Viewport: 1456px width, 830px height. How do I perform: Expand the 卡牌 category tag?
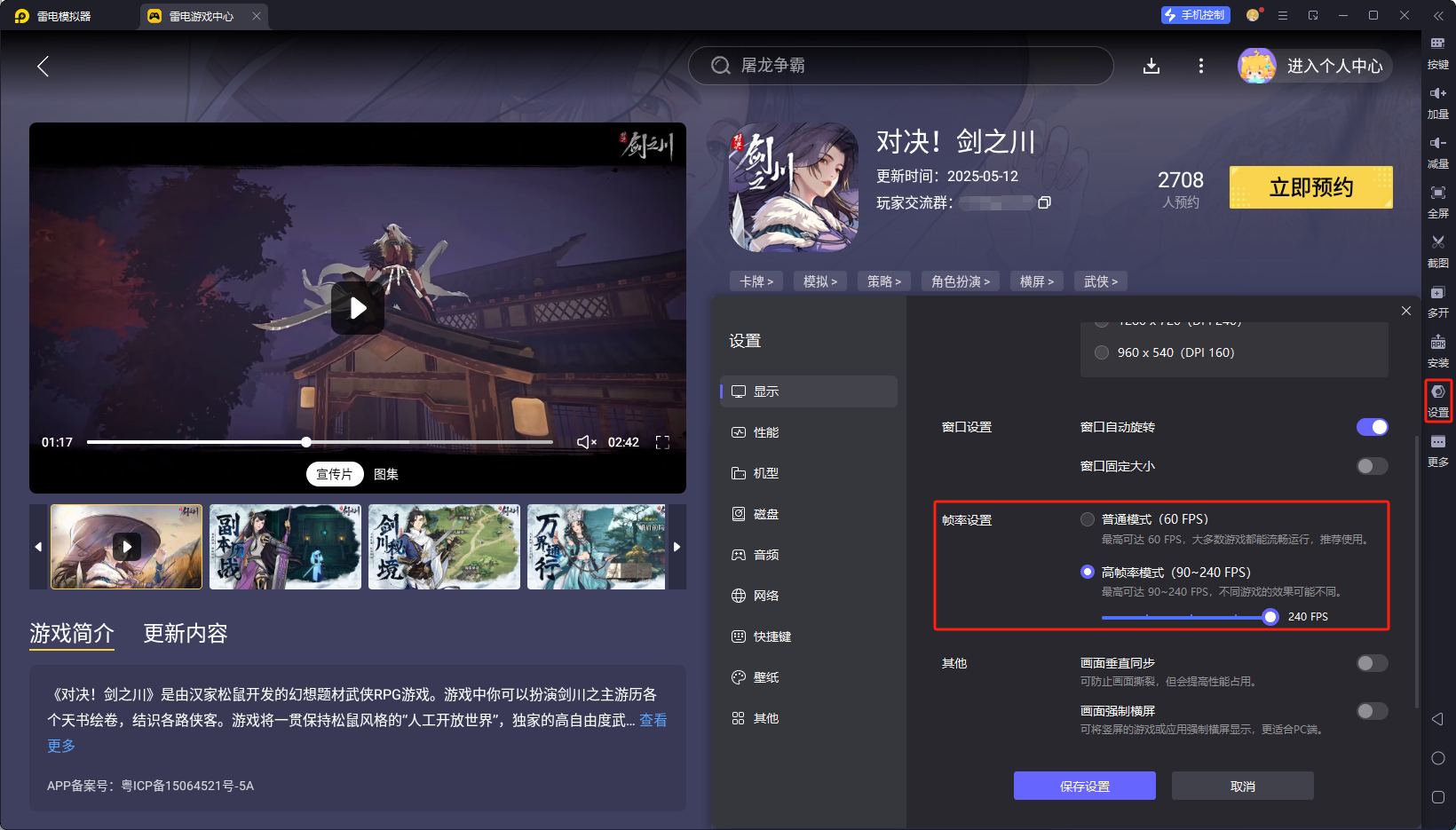point(756,281)
